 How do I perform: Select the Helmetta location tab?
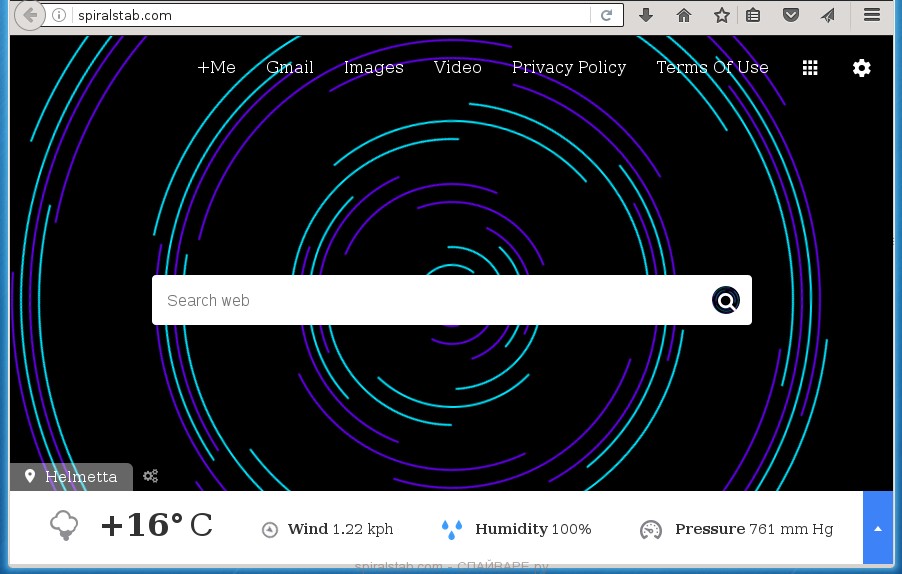pos(71,476)
